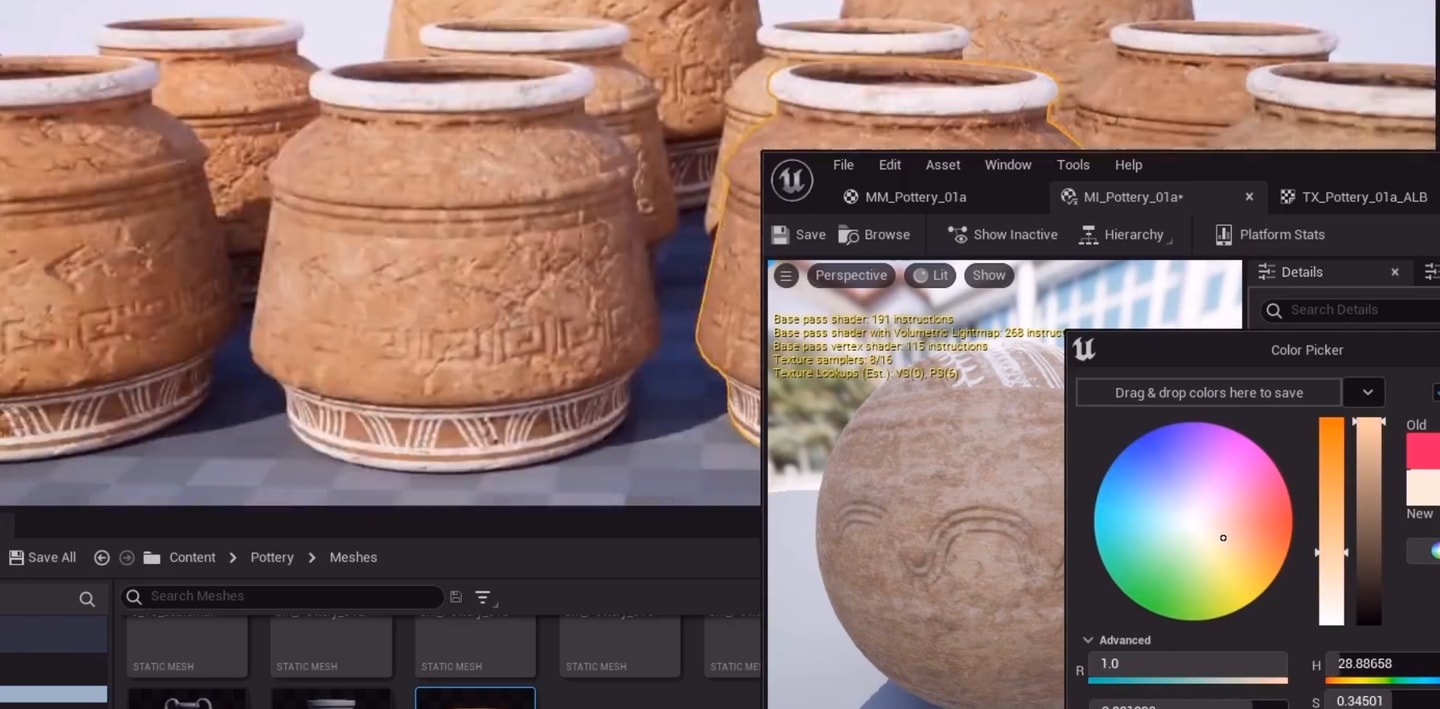This screenshot has width=1440, height=709.
Task: Open the Asset menu
Action: [x=942, y=165]
